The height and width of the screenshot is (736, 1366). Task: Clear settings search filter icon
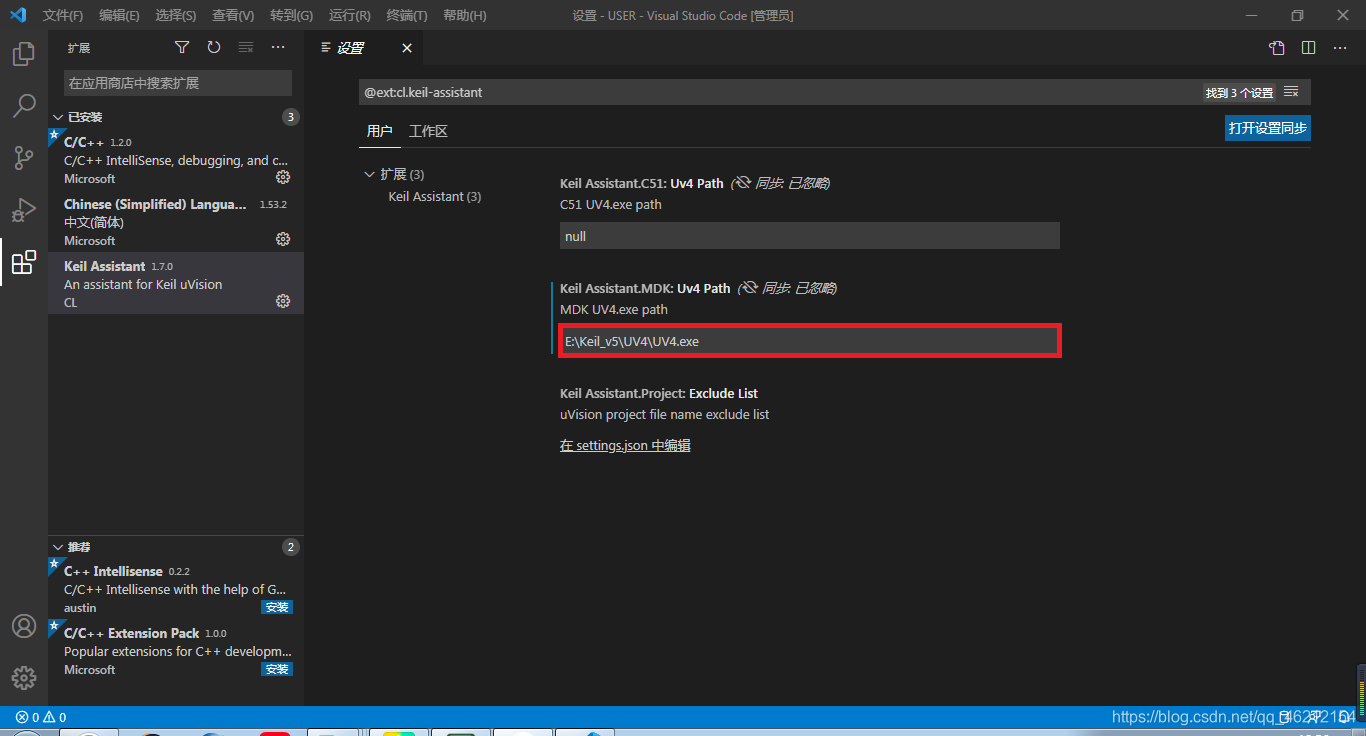[1291, 92]
